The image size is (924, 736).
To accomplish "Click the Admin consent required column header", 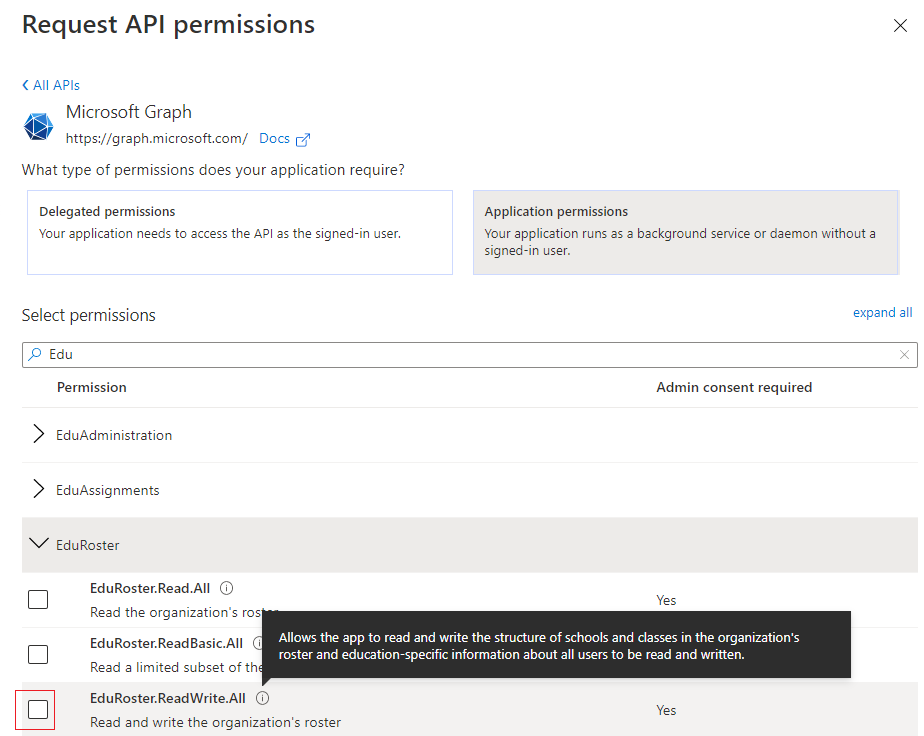I will [734, 387].
